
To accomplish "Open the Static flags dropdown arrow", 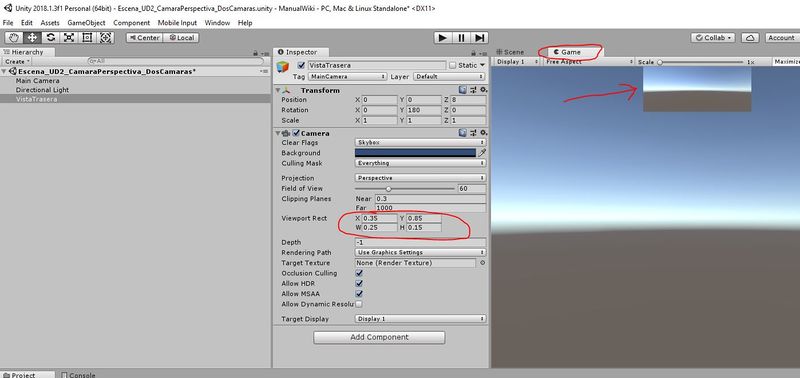I will pyautogui.click(x=482, y=65).
